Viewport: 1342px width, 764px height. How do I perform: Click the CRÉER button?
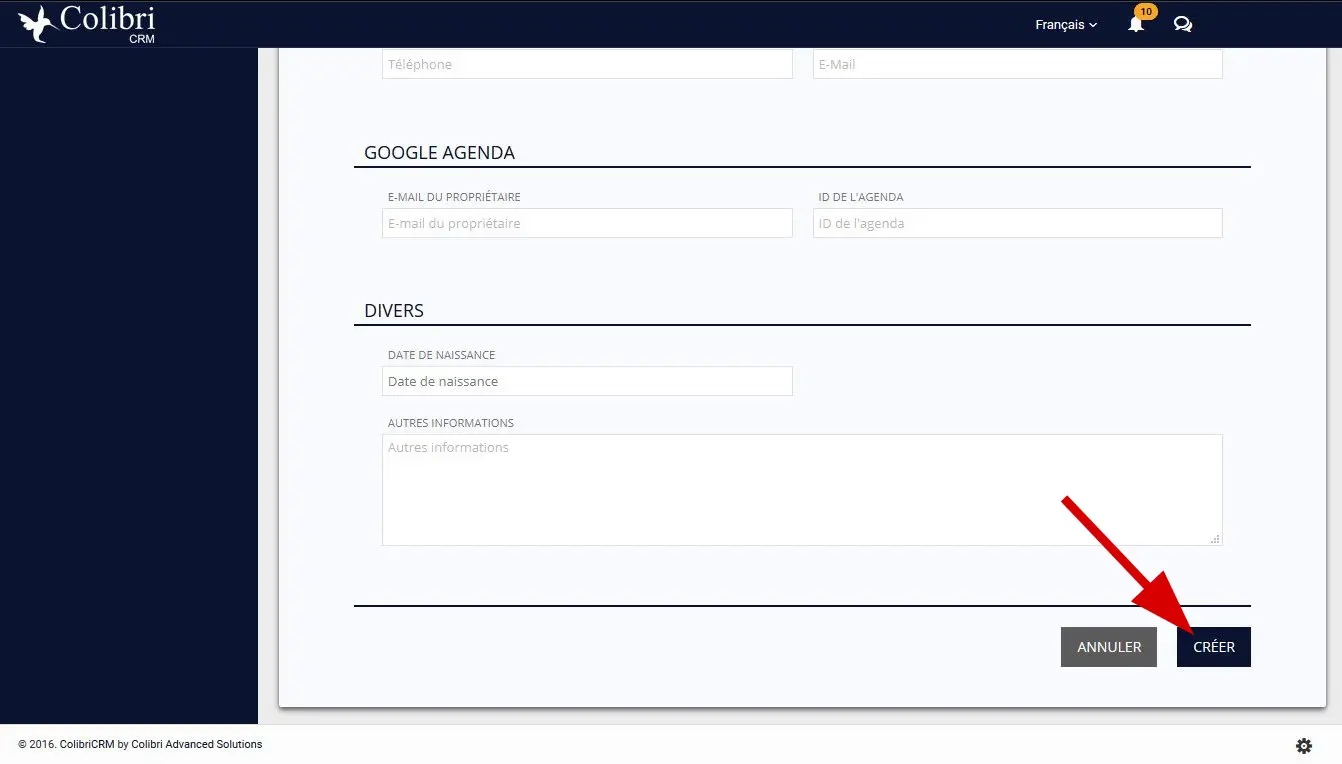1214,647
